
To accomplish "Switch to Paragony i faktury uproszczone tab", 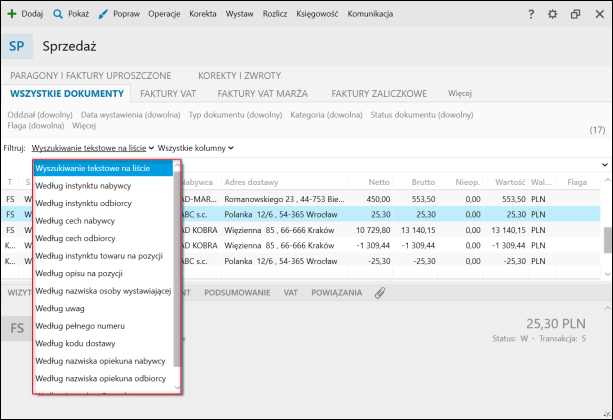I will 91,75.
